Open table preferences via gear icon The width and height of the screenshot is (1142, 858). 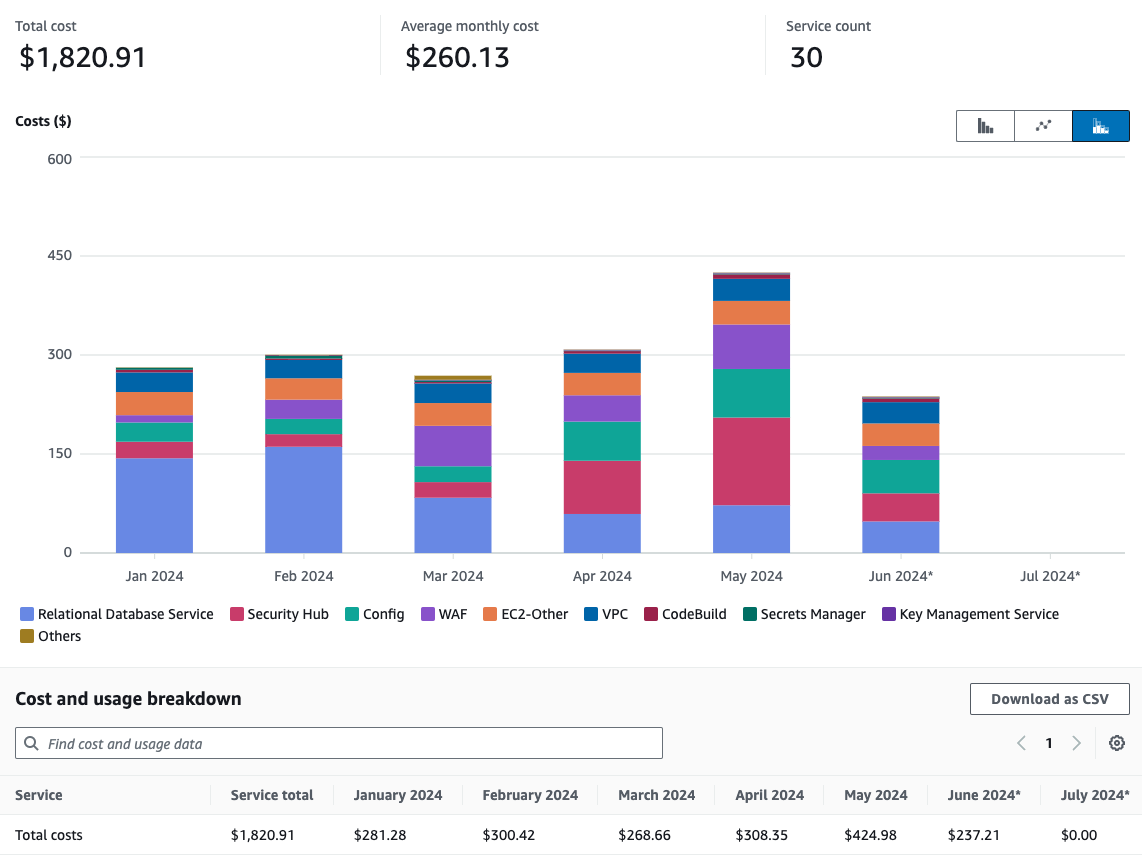pos(1117,743)
